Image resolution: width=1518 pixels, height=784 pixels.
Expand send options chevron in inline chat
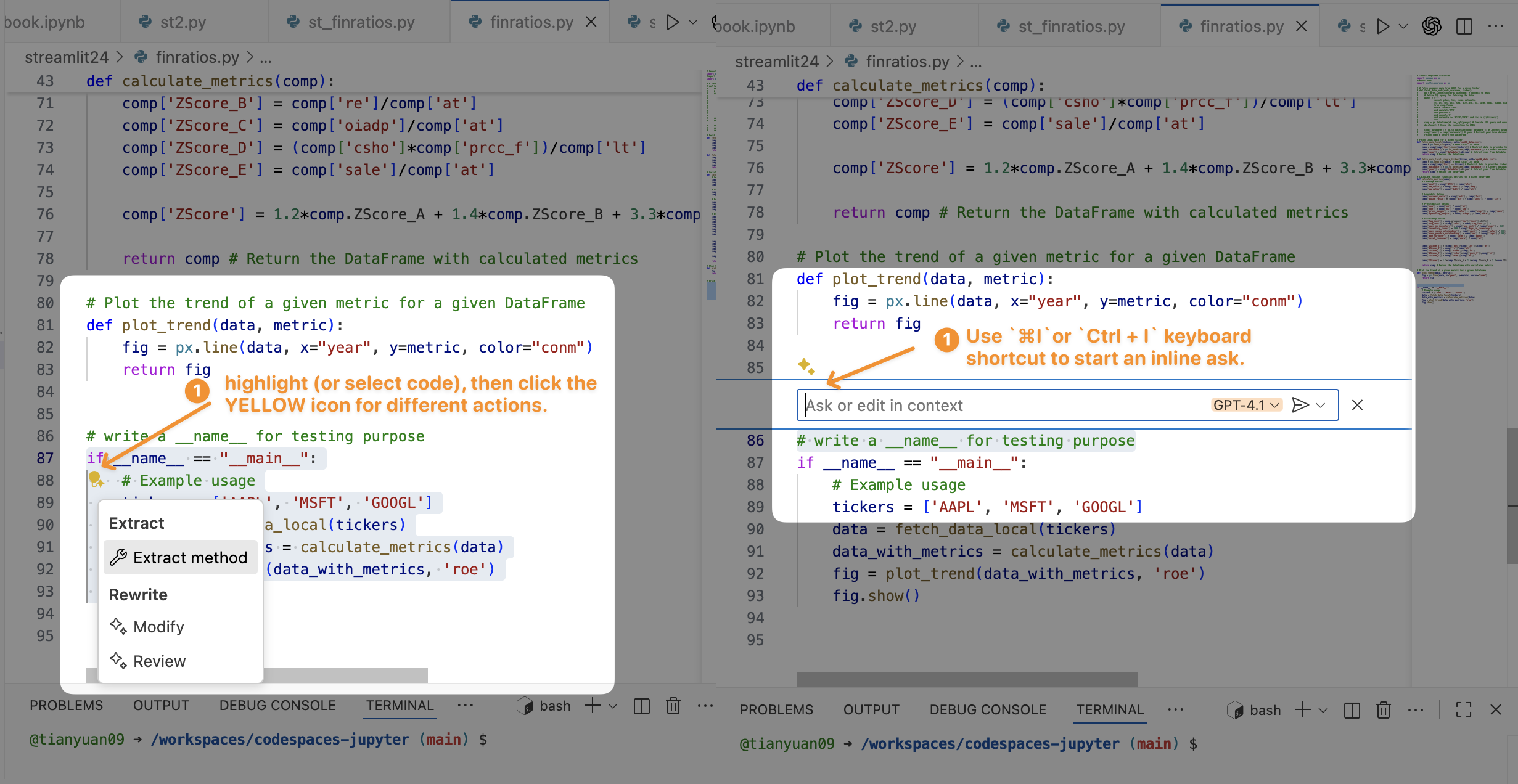(1320, 405)
